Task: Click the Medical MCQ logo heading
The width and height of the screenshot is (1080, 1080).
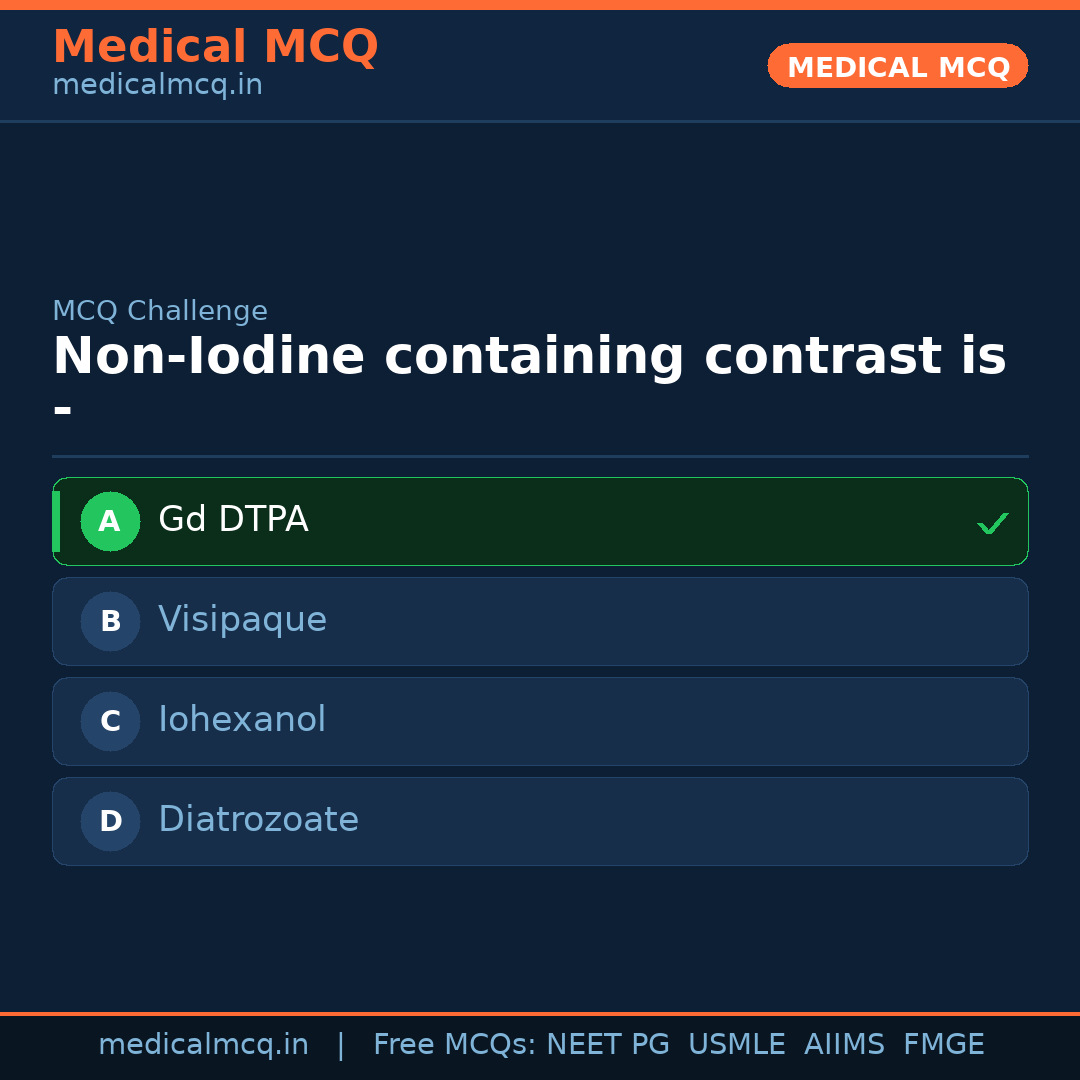Action: pyautogui.click(x=215, y=47)
